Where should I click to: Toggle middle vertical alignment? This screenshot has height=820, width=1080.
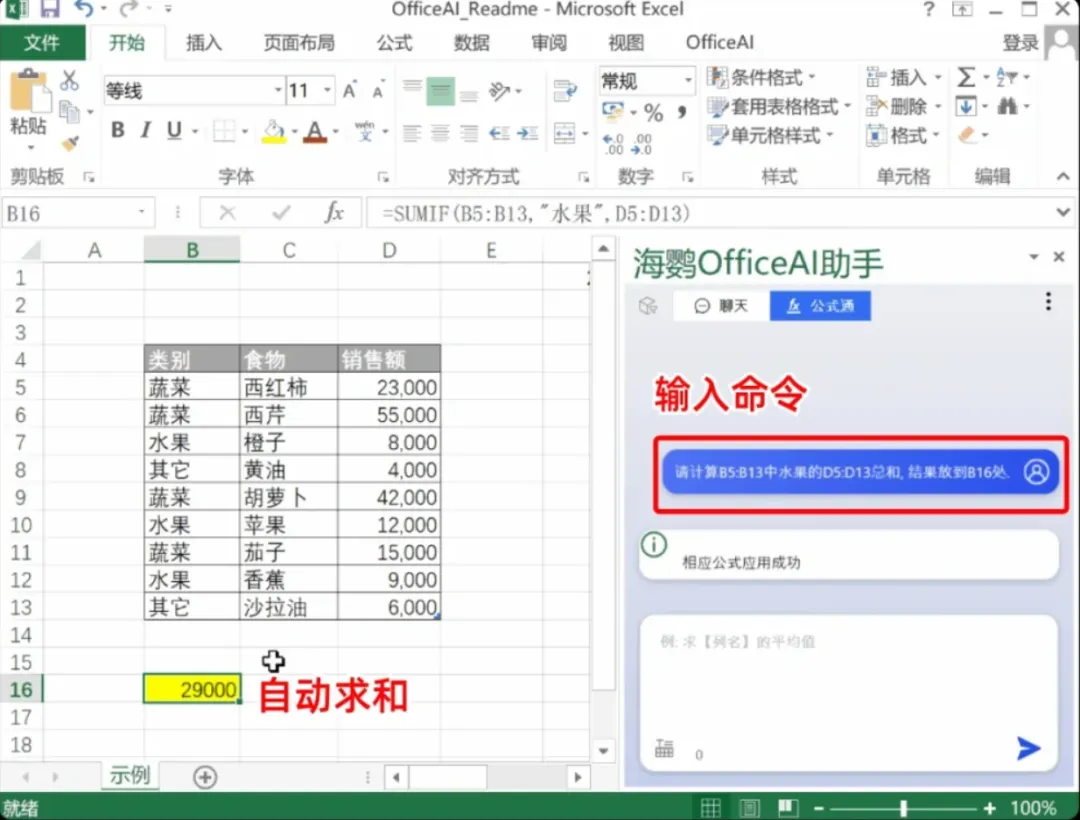tap(440, 91)
